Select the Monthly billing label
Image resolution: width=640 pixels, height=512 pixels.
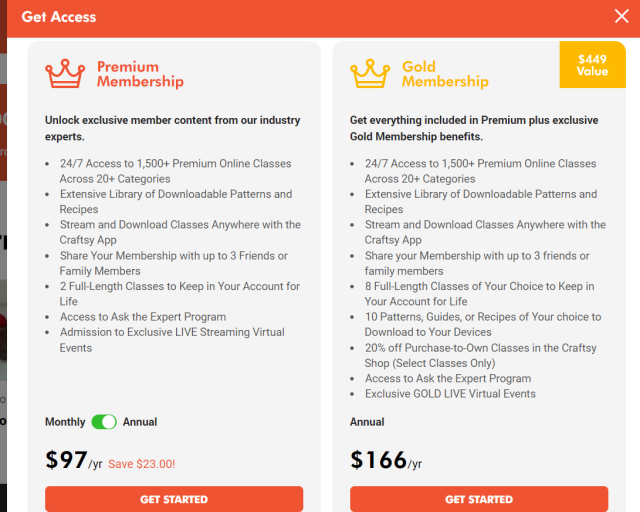[x=65, y=422]
